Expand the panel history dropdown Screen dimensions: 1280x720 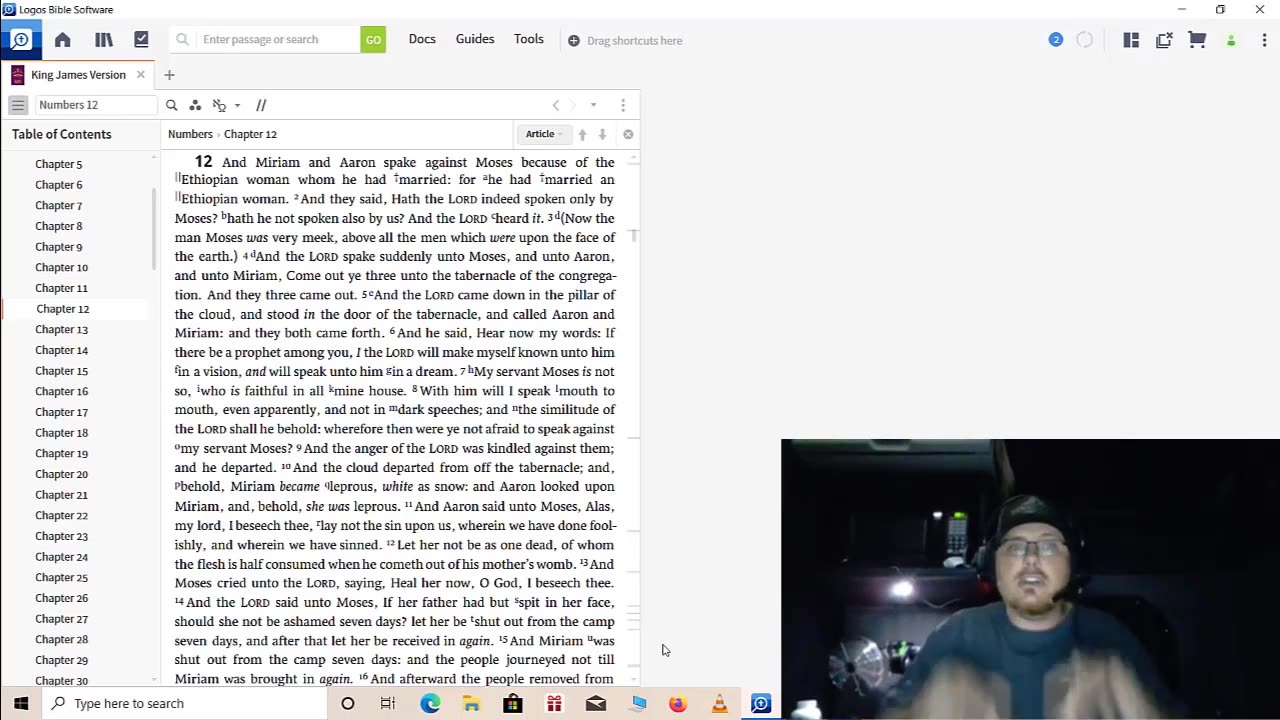(x=593, y=105)
